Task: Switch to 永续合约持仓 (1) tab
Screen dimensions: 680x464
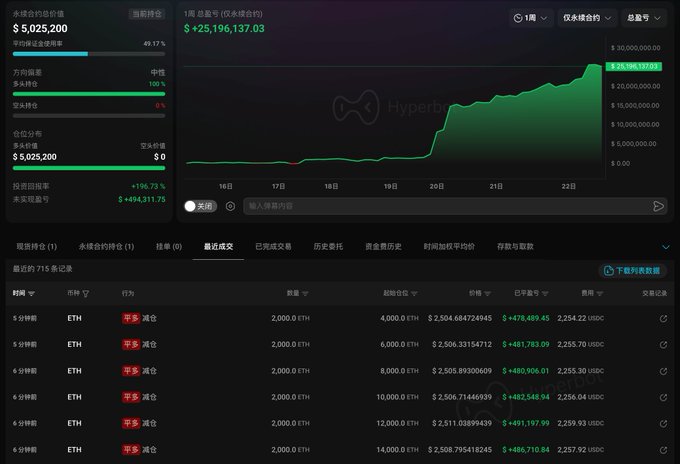Action: [x=106, y=247]
